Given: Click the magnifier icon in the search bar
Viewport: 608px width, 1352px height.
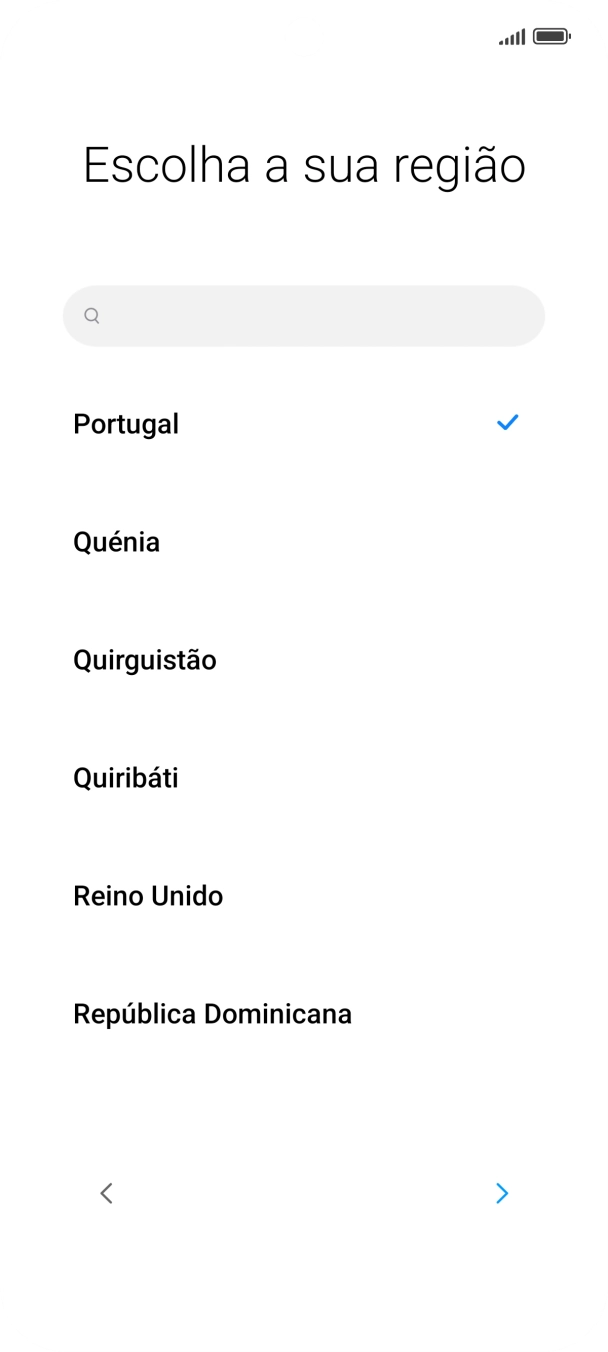Looking at the screenshot, I should tap(91, 315).
